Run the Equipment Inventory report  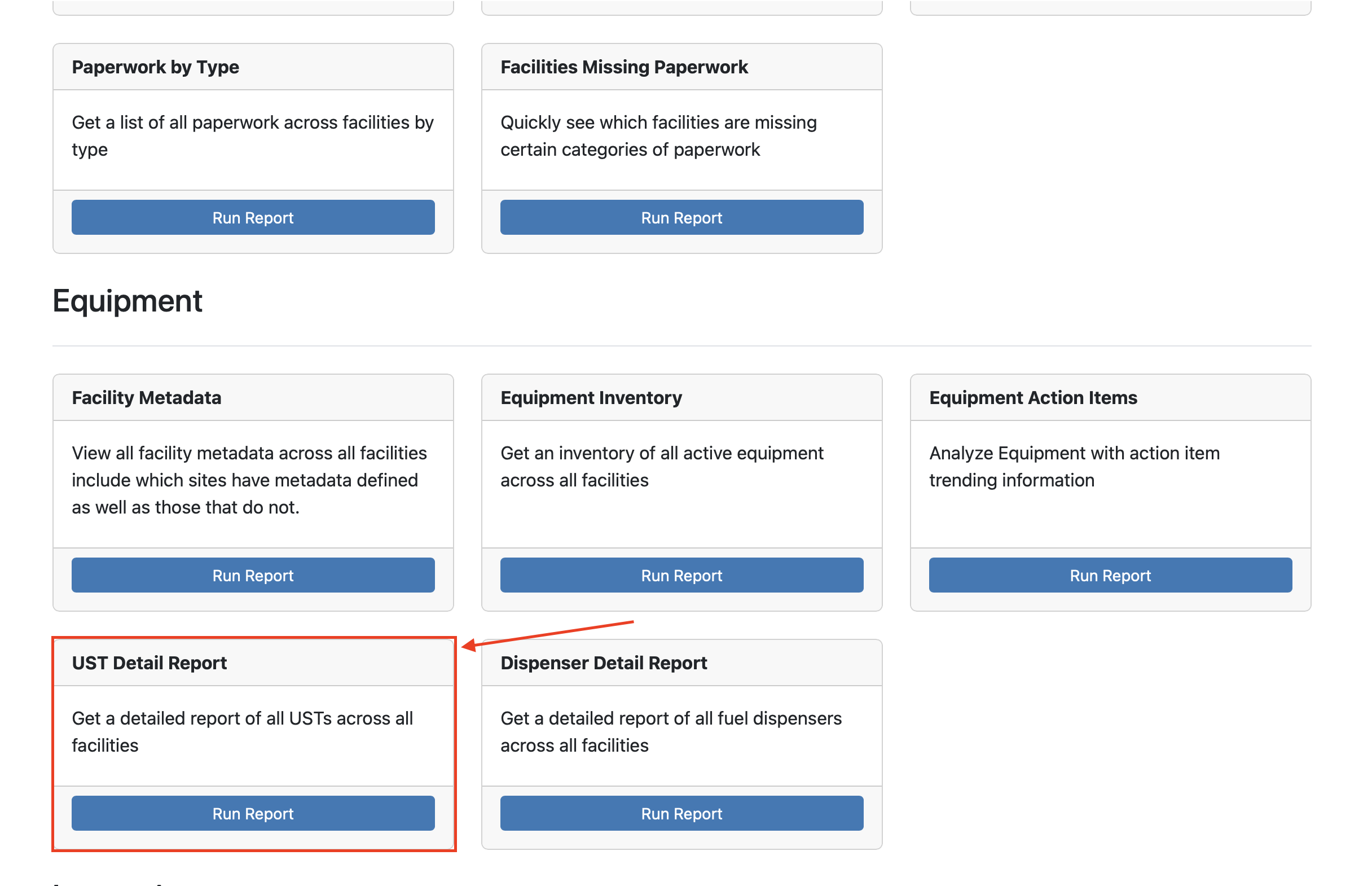(681, 575)
